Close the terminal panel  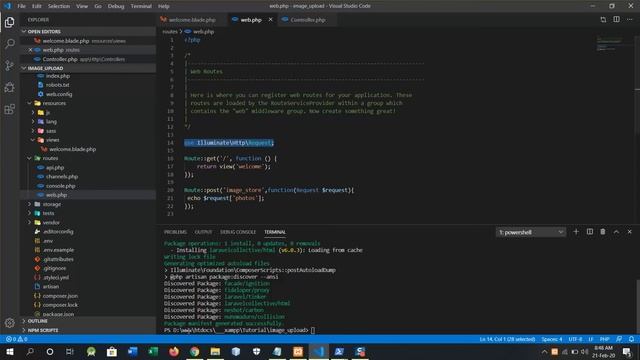[x=629, y=232]
